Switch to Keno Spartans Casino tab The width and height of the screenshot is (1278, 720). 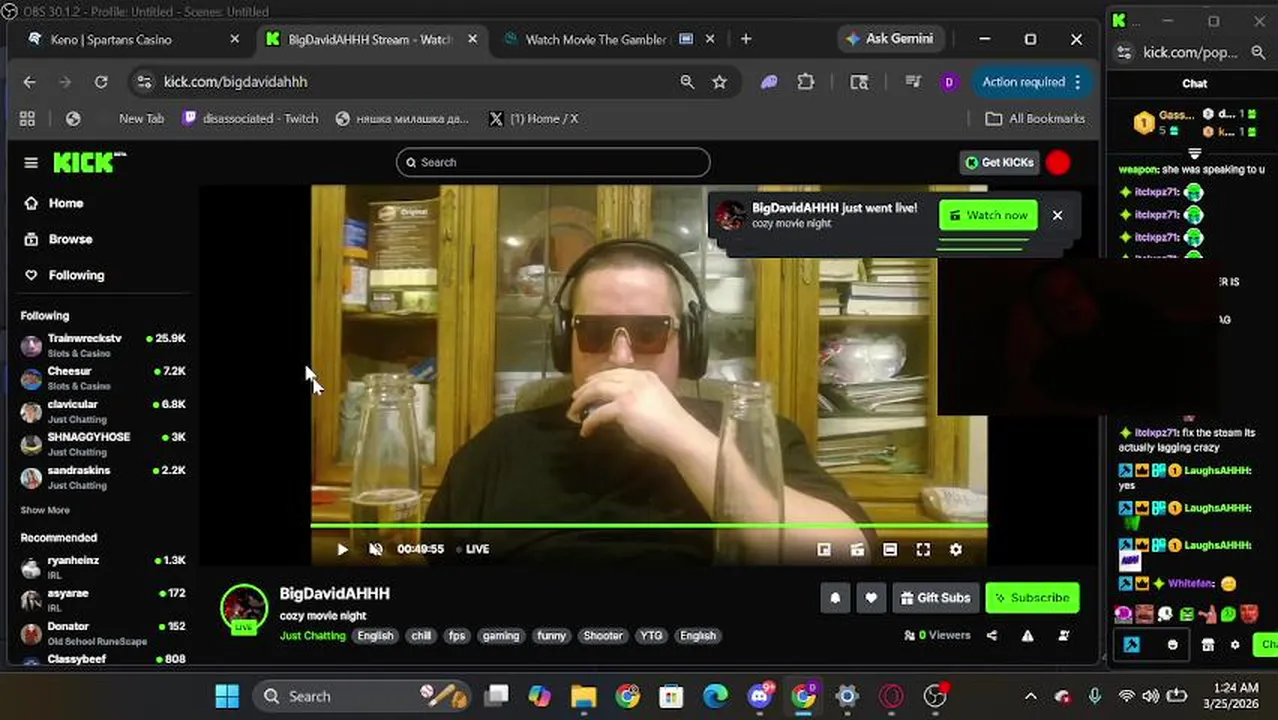(x=133, y=39)
